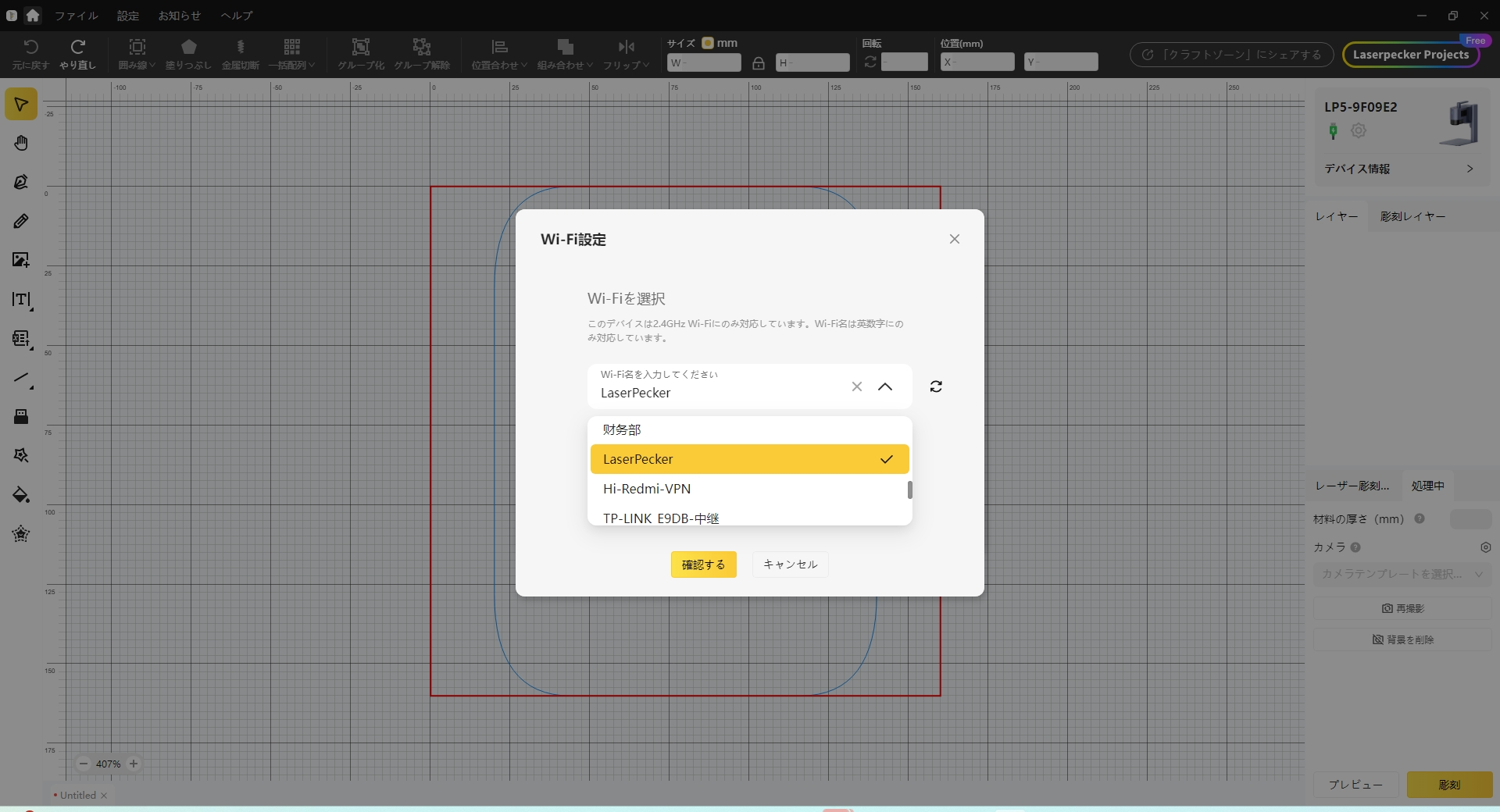Image resolution: width=1500 pixels, height=812 pixels.
Task: Choose the eraser tool in sidebar
Action: coord(21,417)
